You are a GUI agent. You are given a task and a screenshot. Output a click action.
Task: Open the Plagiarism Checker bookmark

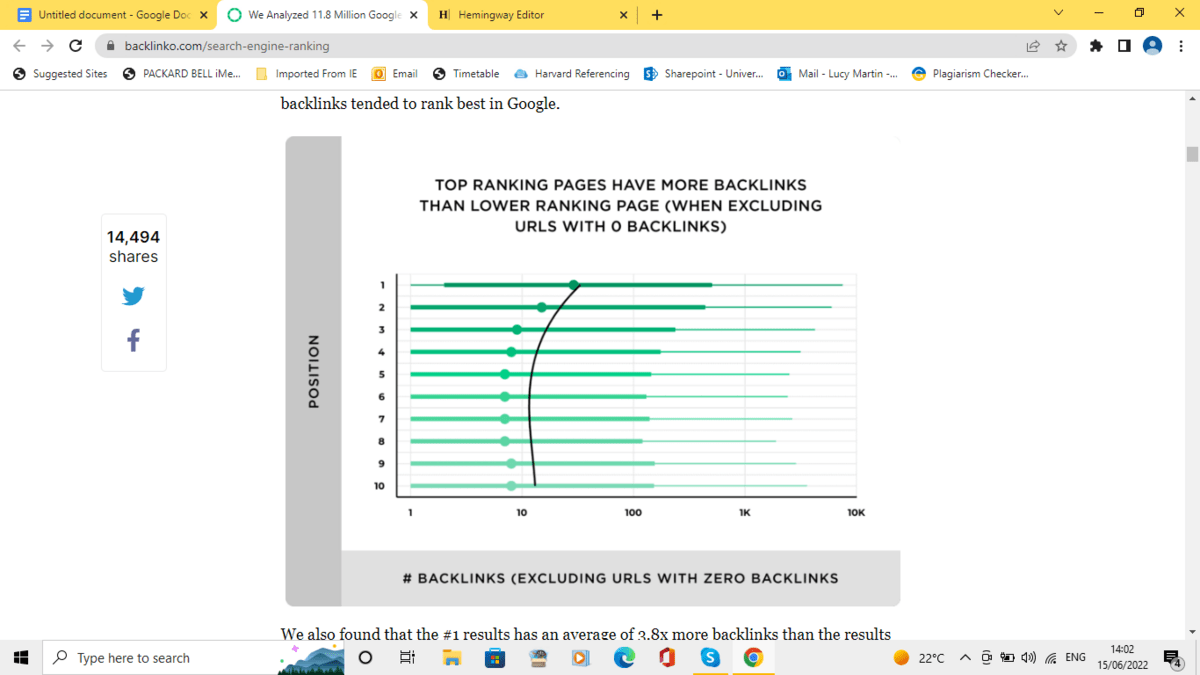(970, 73)
